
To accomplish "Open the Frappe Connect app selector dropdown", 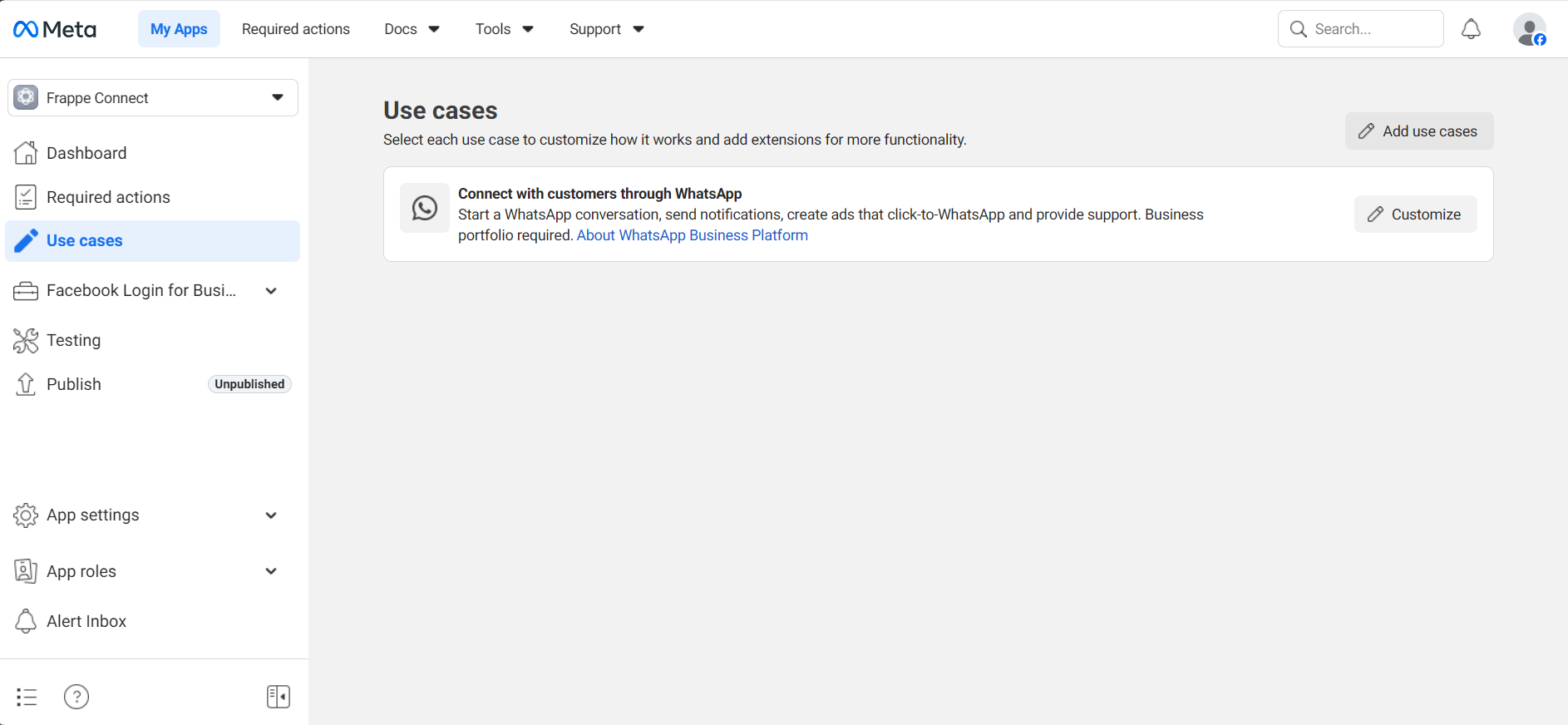I will 153,98.
